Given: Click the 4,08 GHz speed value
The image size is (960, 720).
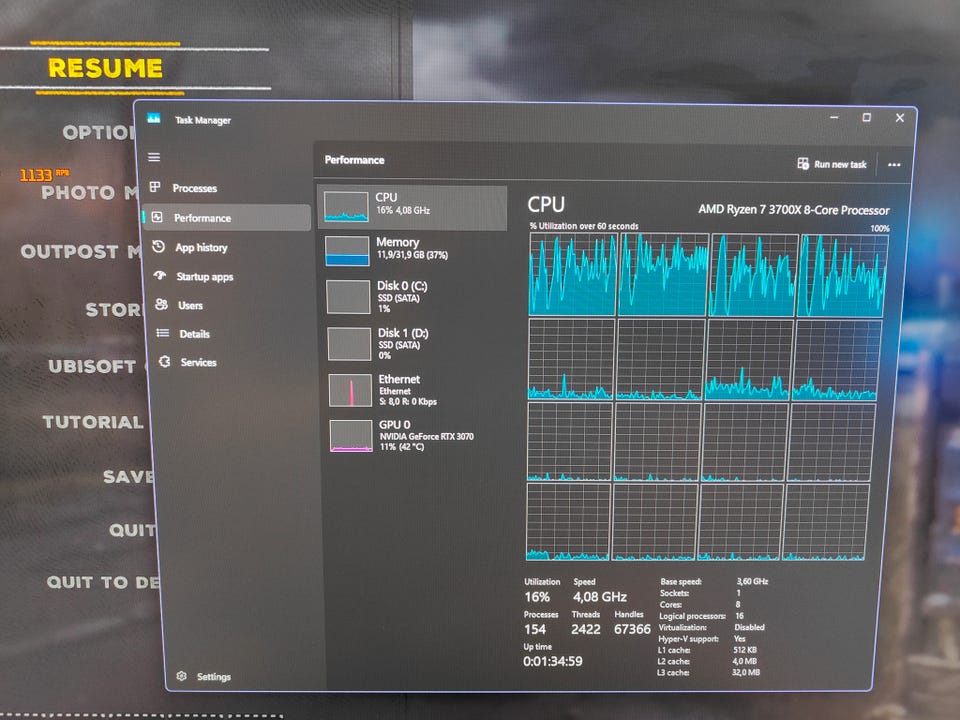Looking at the screenshot, I should pos(599,596).
